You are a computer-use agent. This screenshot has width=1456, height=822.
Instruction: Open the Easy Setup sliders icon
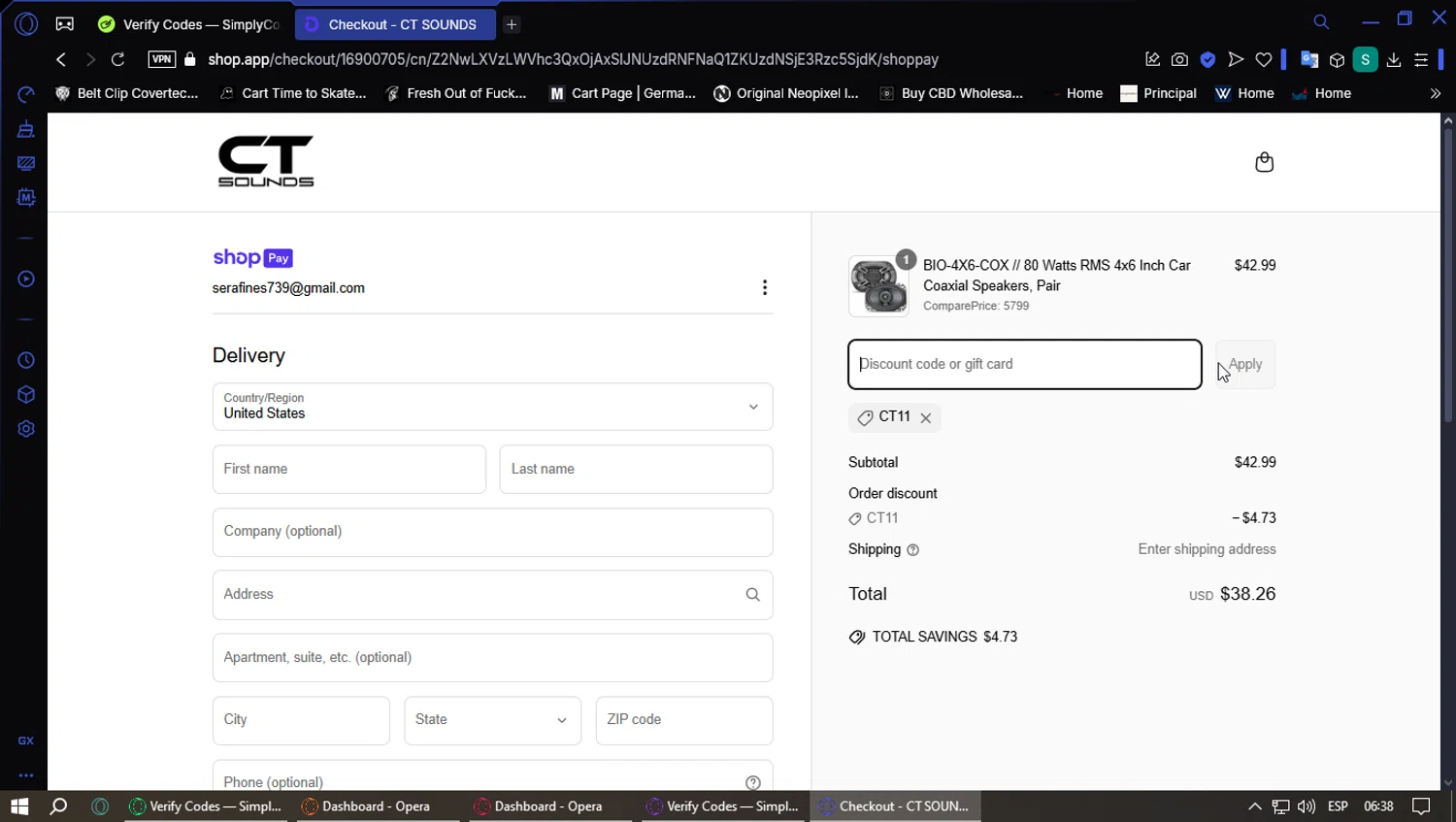pos(1421,59)
